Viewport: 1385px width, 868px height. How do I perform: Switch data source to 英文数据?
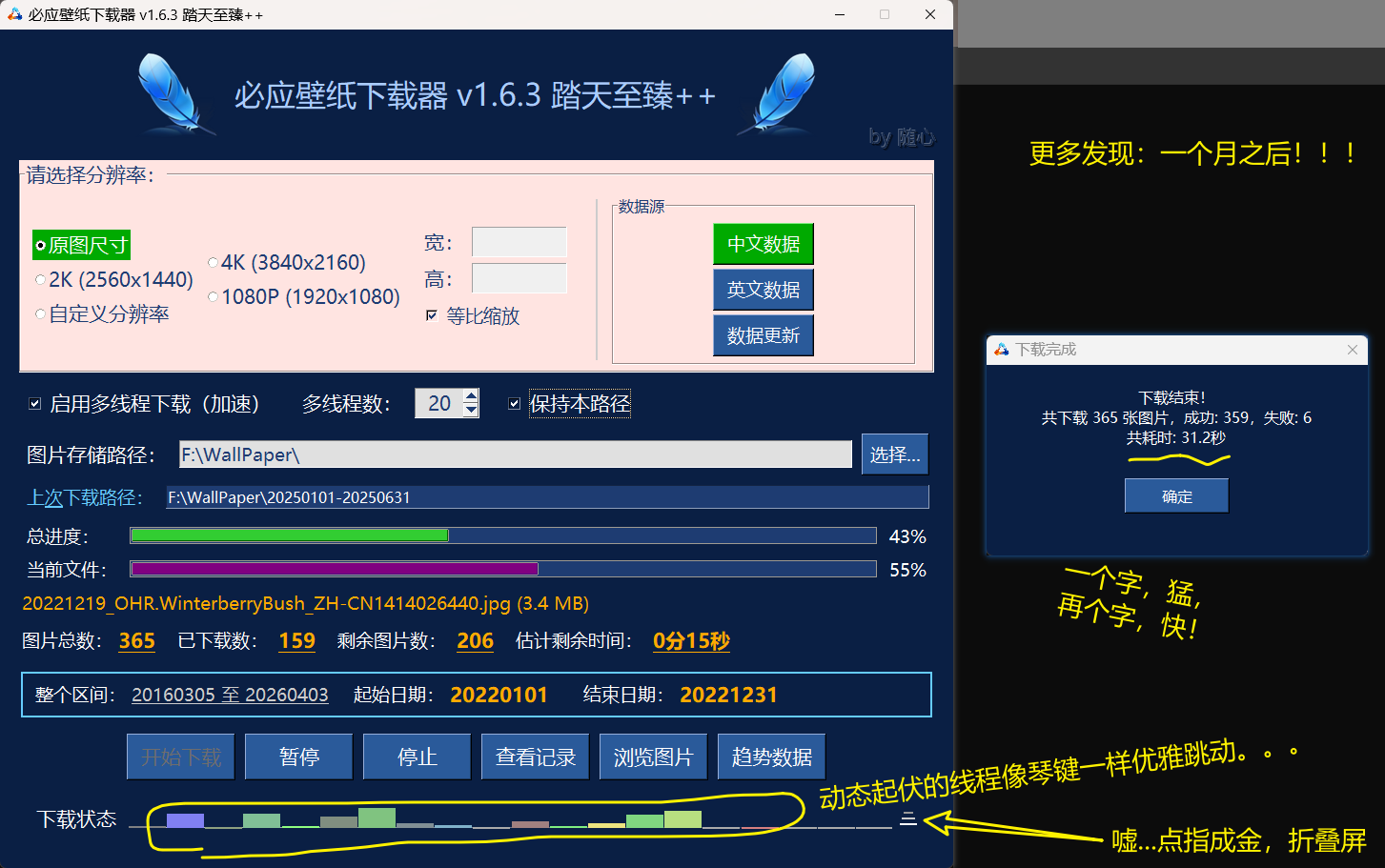pyautogui.click(x=763, y=290)
